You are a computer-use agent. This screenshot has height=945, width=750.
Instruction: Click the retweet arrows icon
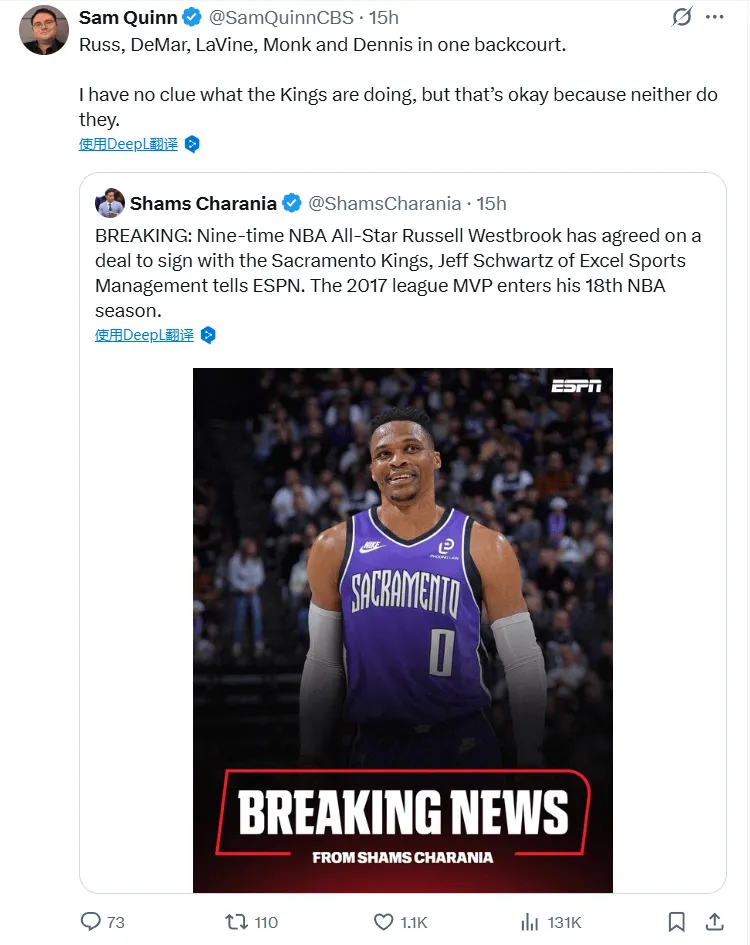click(x=236, y=921)
